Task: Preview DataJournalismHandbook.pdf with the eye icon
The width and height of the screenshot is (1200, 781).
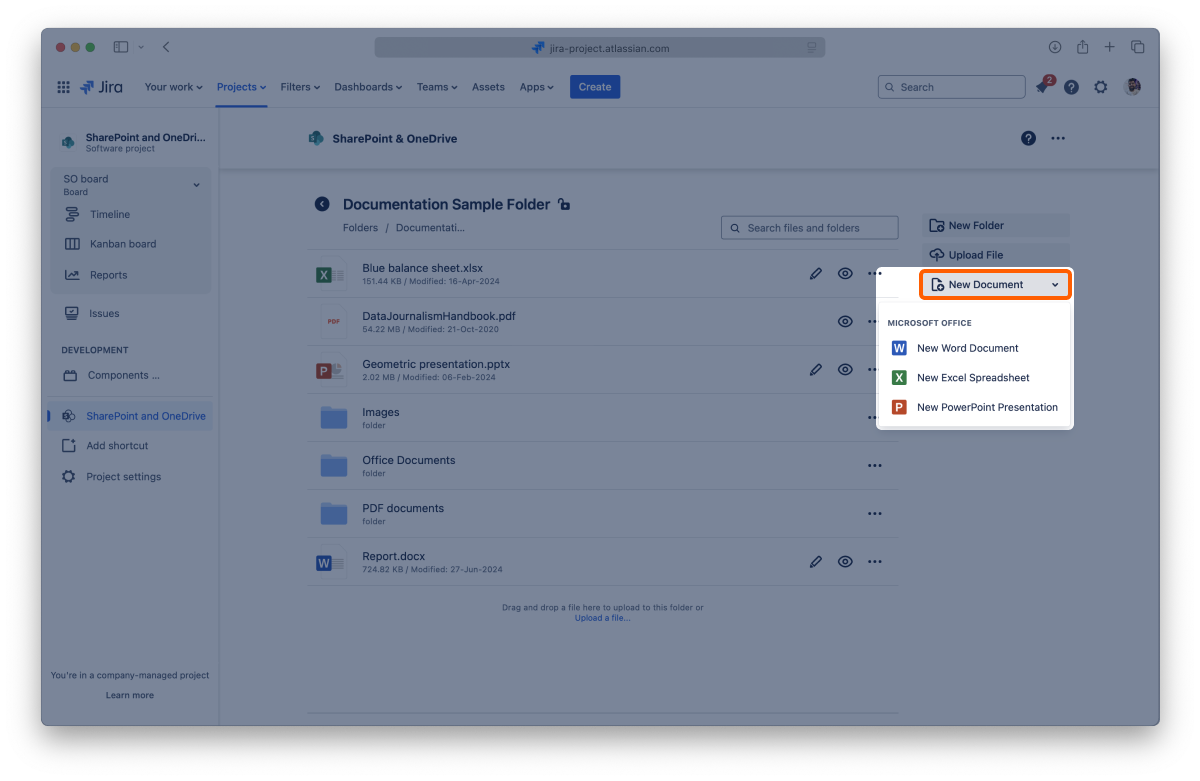Action: point(845,321)
